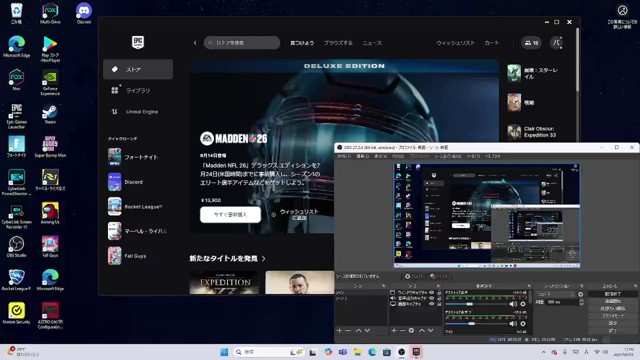Switch to the ニュース tab in store
Screen dimensions: 640x360
[x=372, y=43]
